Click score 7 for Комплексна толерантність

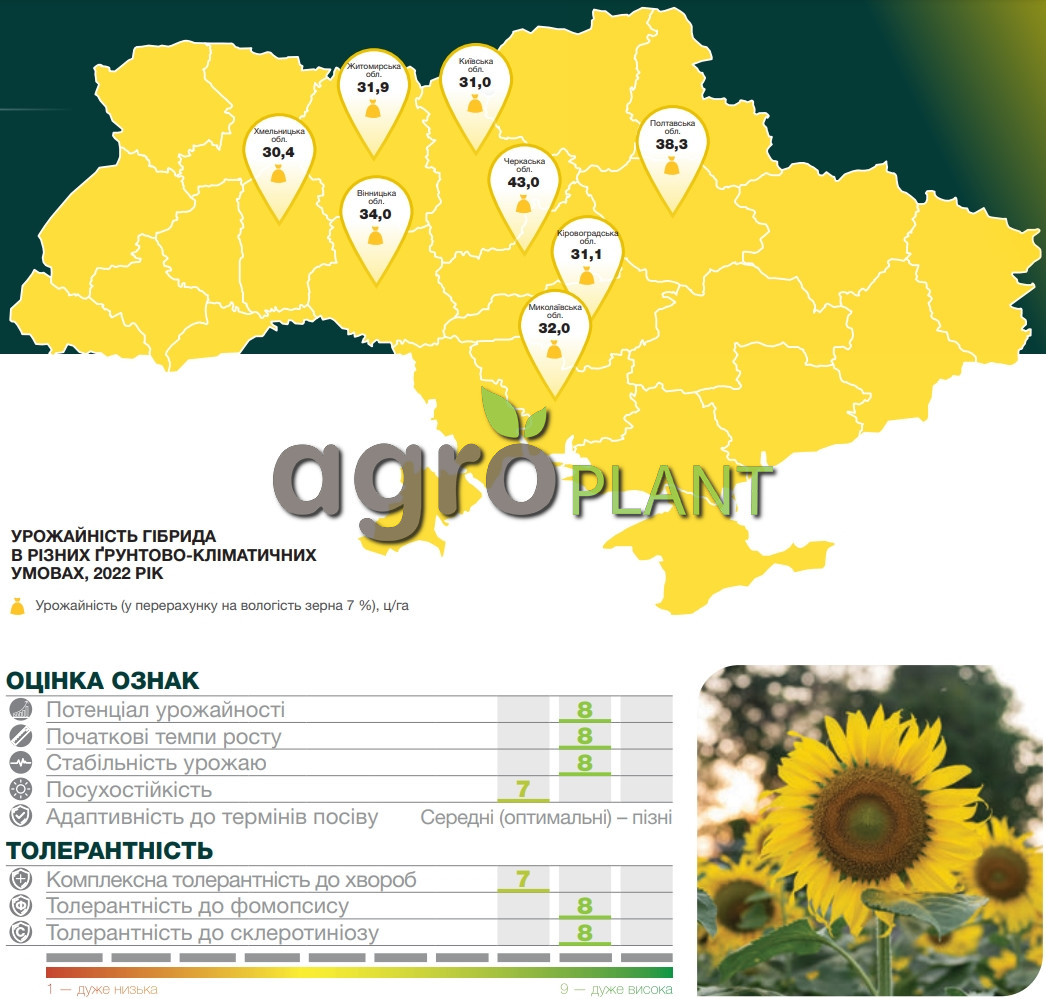[x=523, y=879]
